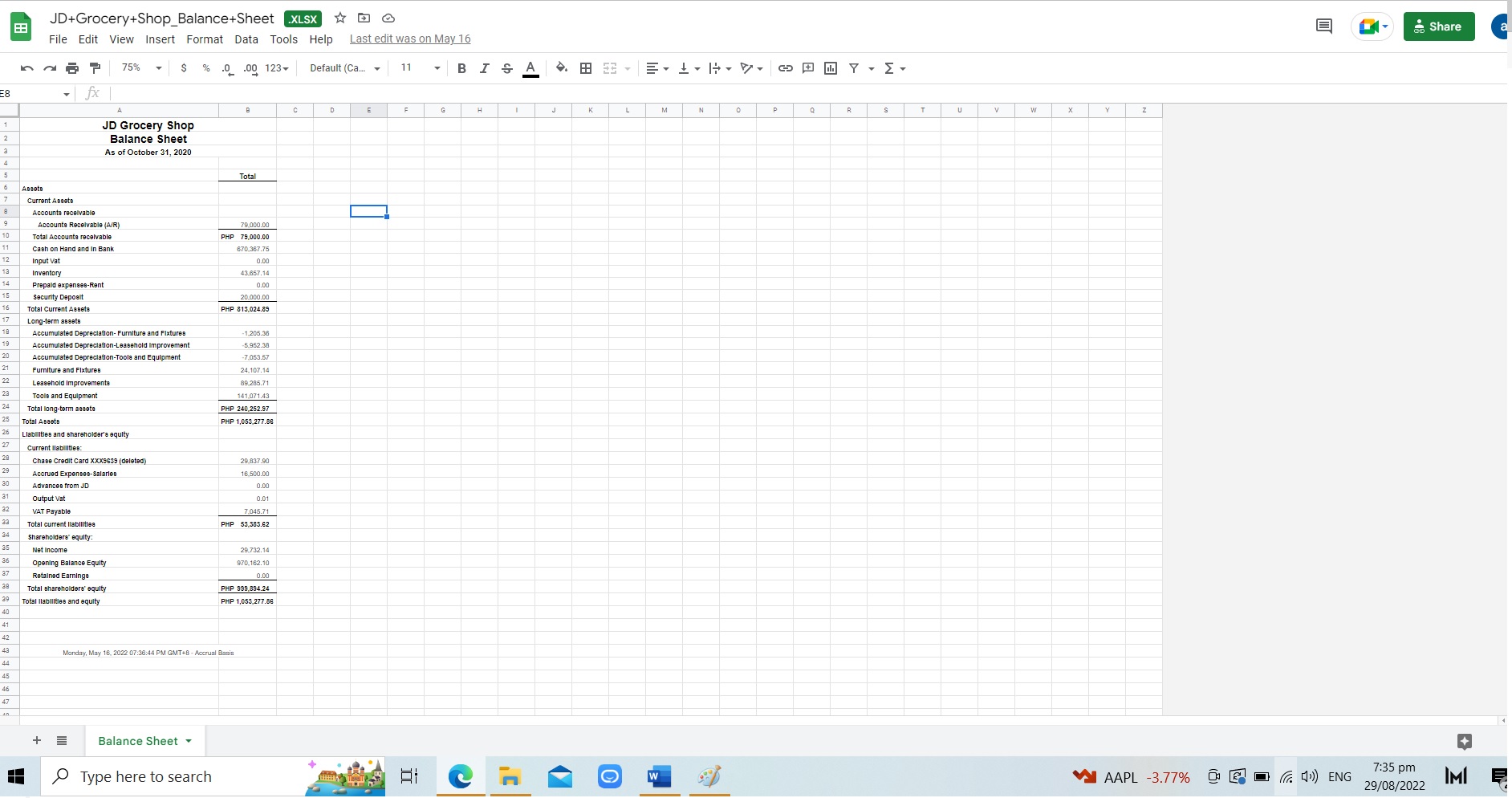Expand the Balance Sheet tab options arrow
Screen dimensions: 1512x798
click(189, 741)
